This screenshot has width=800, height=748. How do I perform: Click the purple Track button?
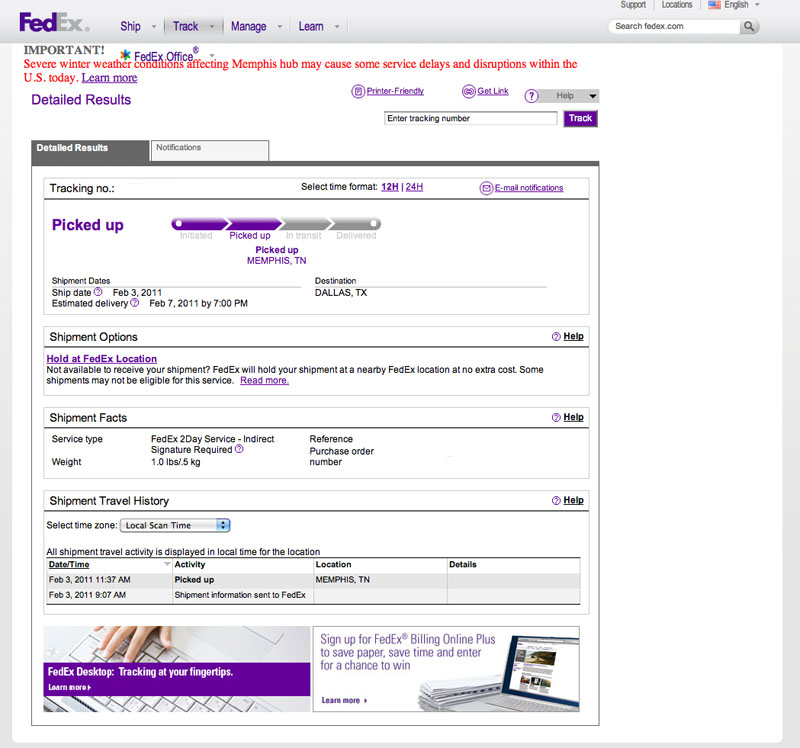(581, 118)
